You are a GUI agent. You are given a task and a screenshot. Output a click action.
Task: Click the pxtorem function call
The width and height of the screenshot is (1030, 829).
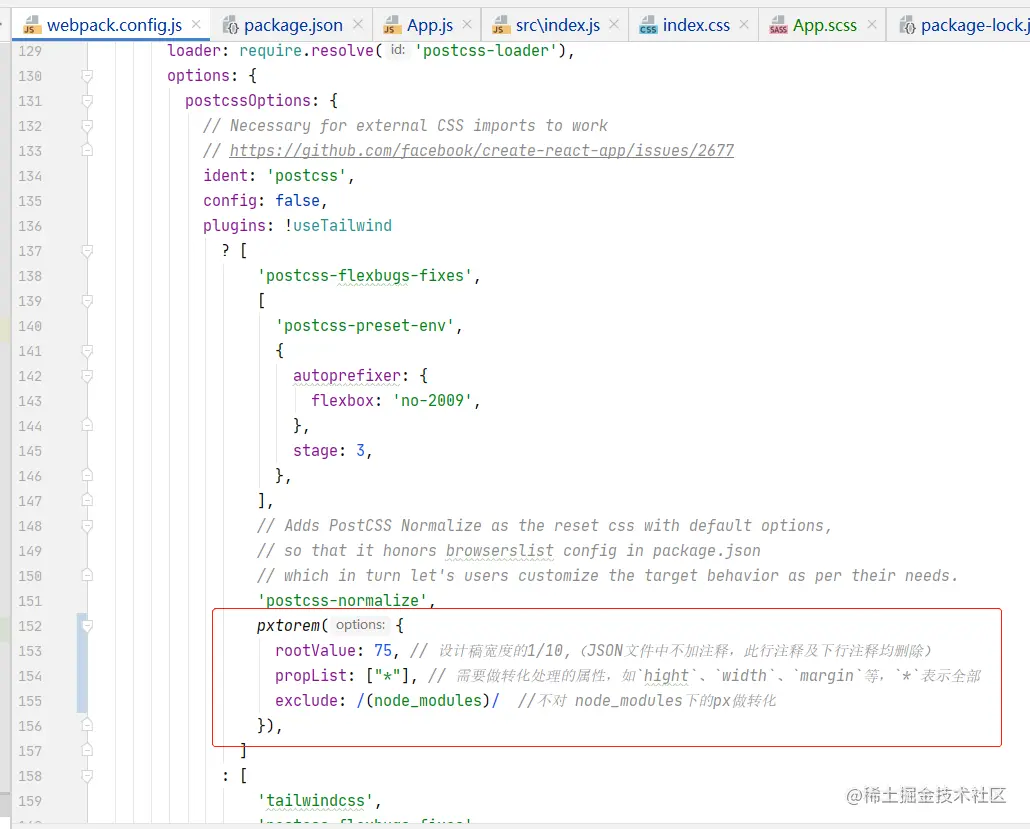point(288,625)
